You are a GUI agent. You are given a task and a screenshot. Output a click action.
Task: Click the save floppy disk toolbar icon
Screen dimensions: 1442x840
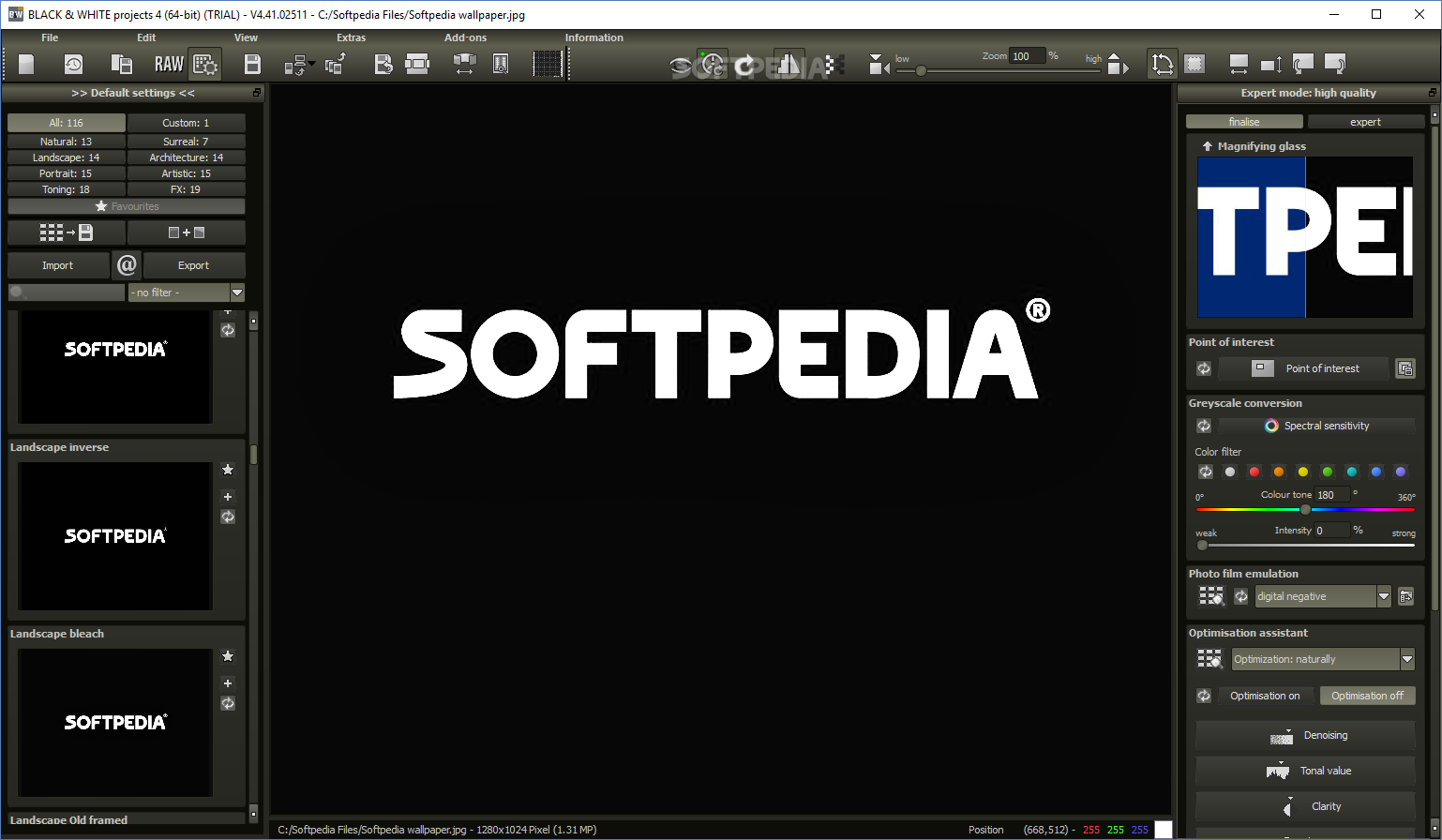click(252, 64)
